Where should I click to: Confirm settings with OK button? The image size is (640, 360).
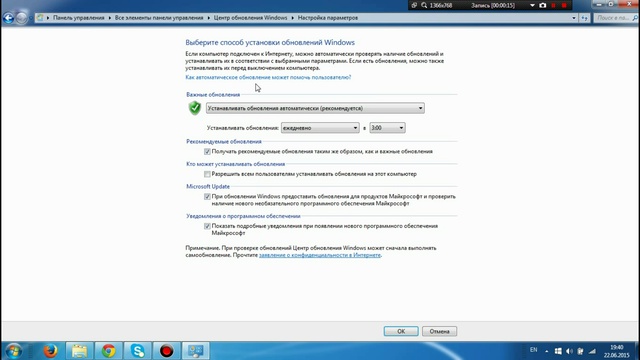(401, 331)
